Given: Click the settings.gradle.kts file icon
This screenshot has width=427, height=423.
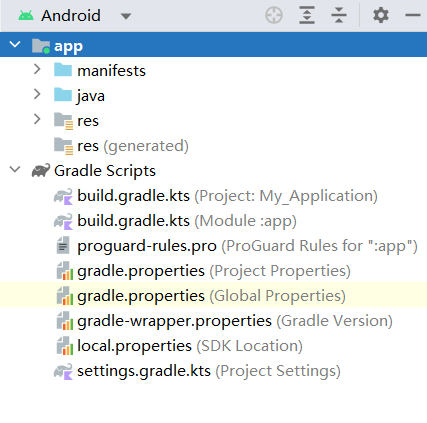Looking at the screenshot, I should coord(63,371).
